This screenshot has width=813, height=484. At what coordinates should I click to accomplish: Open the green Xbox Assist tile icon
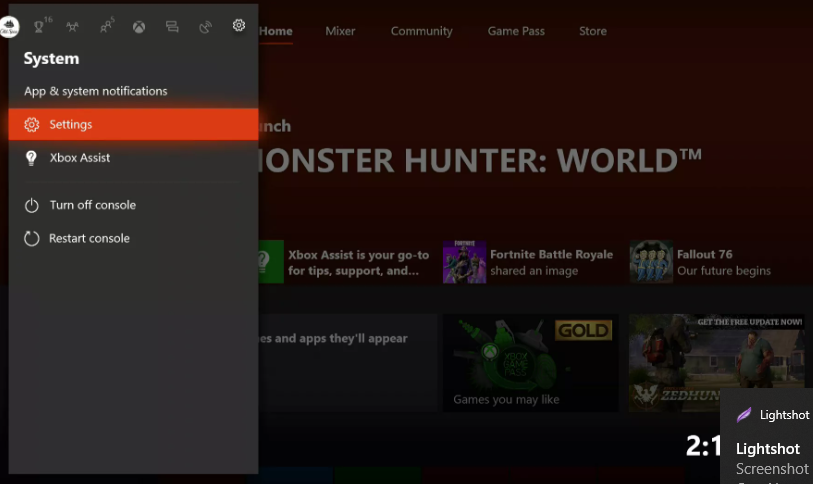click(x=271, y=261)
